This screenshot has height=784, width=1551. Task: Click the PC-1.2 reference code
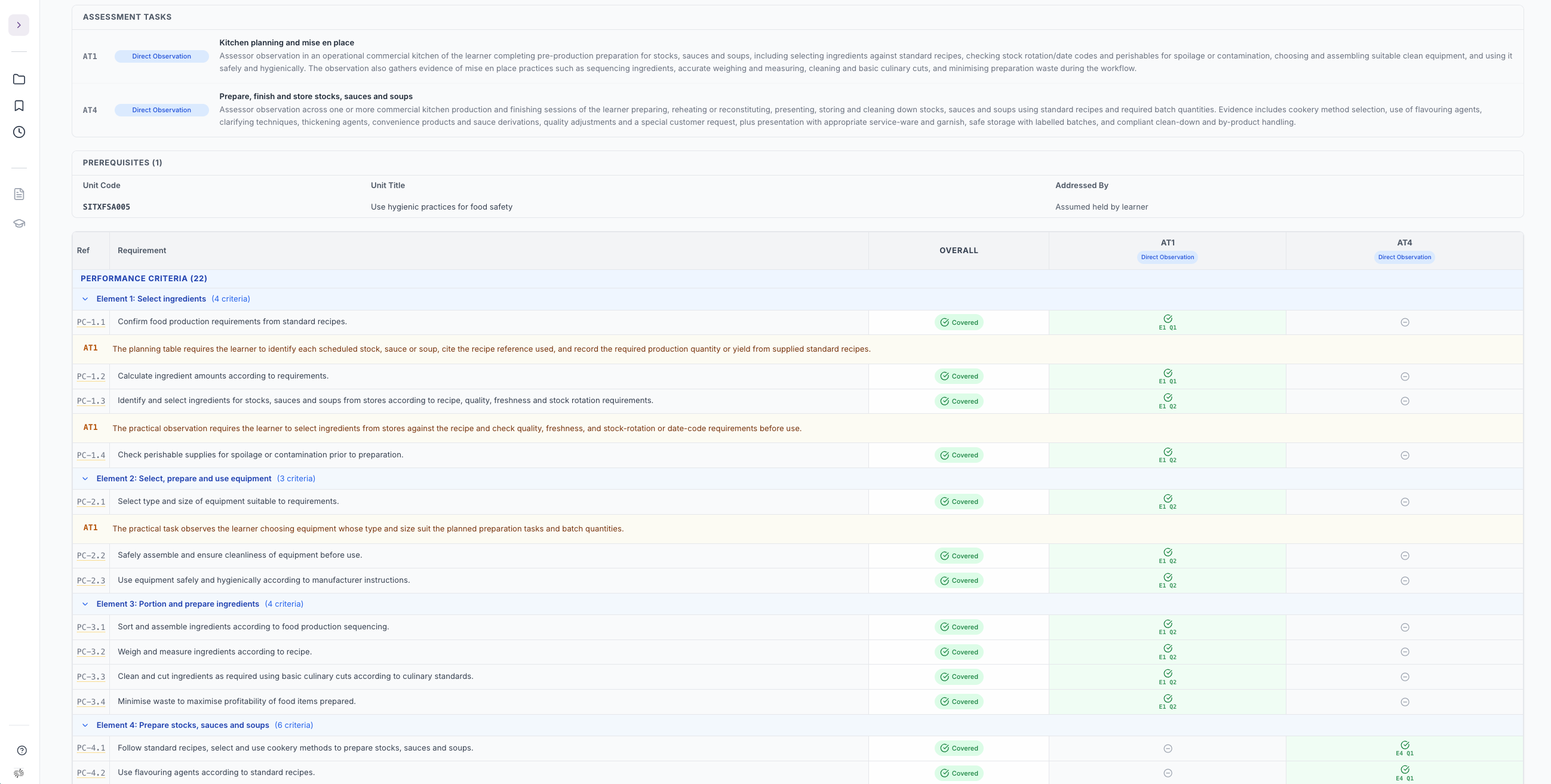click(x=91, y=376)
